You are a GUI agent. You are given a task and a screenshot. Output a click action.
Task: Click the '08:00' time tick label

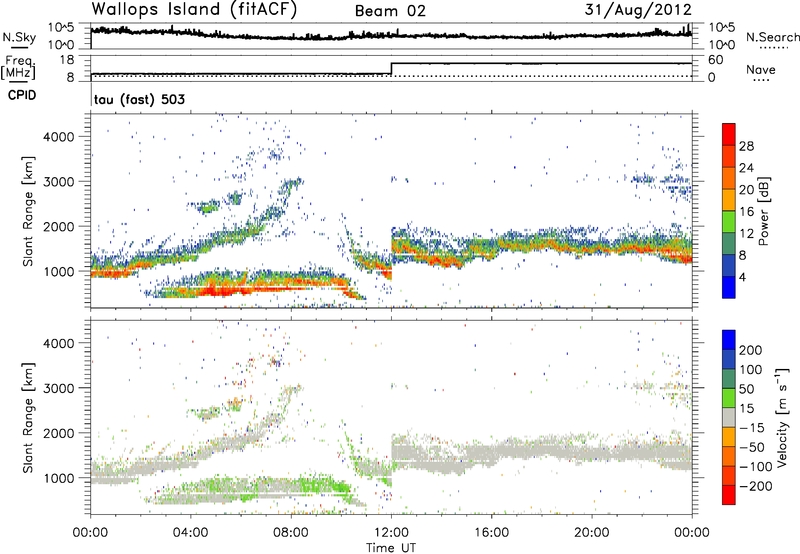tap(291, 533)
